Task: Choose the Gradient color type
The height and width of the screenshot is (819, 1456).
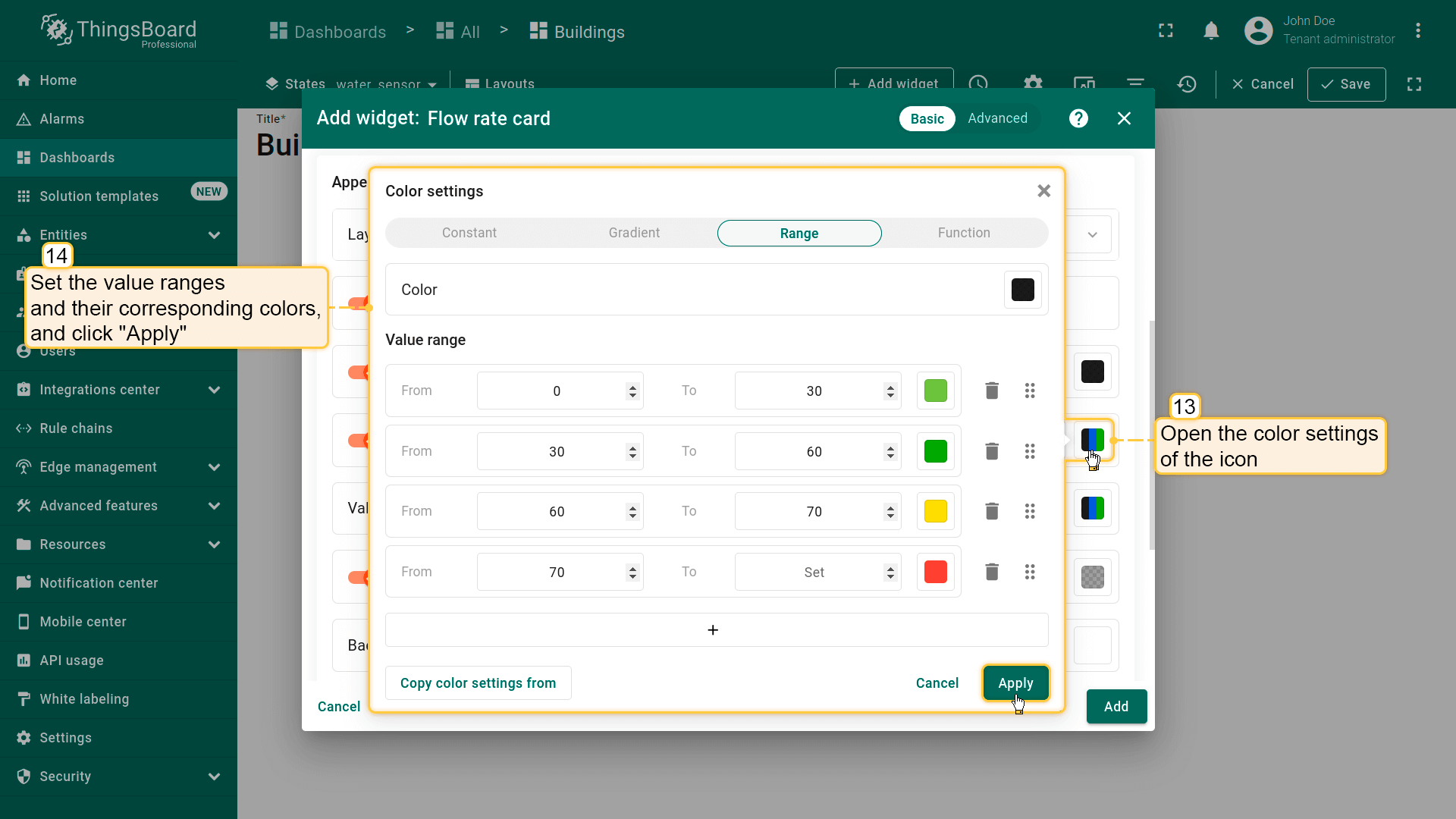Action: [x=634, y=233]
